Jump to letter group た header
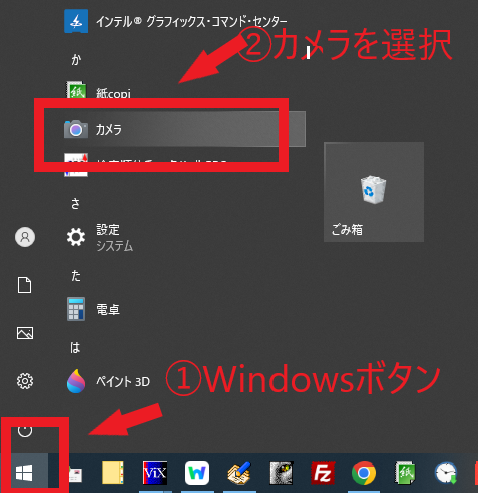 point(76,276)
